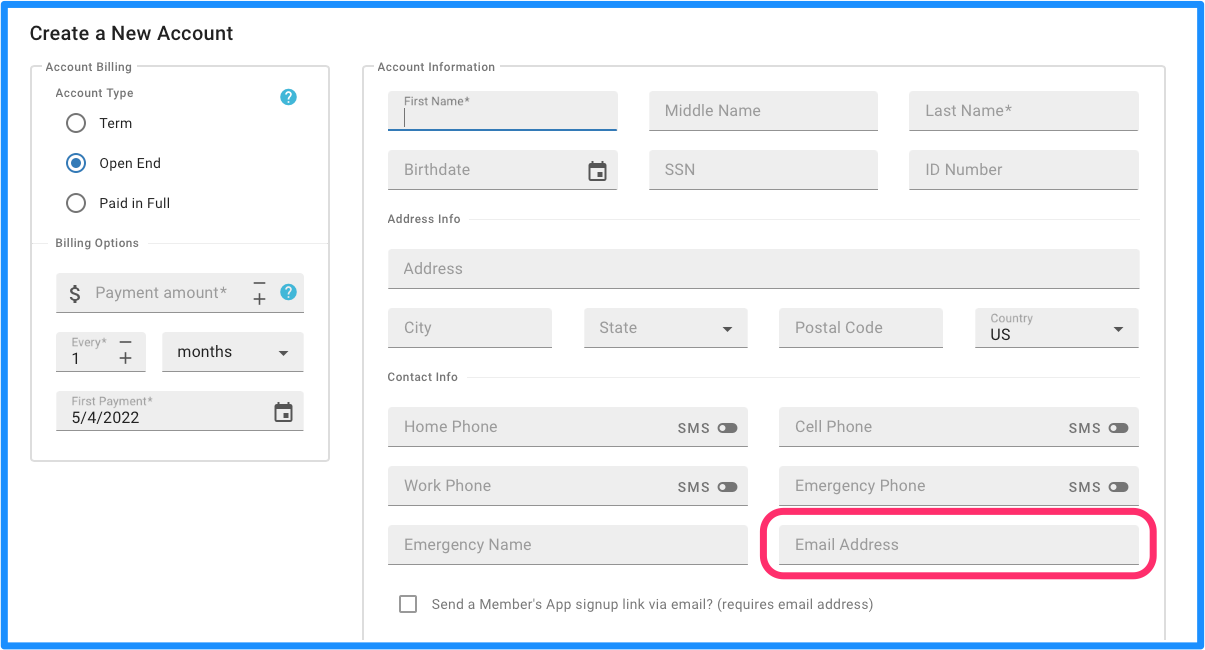Screen dimensions: 1205x650
Task: Click the First Name input field
Action: (500, 113)
